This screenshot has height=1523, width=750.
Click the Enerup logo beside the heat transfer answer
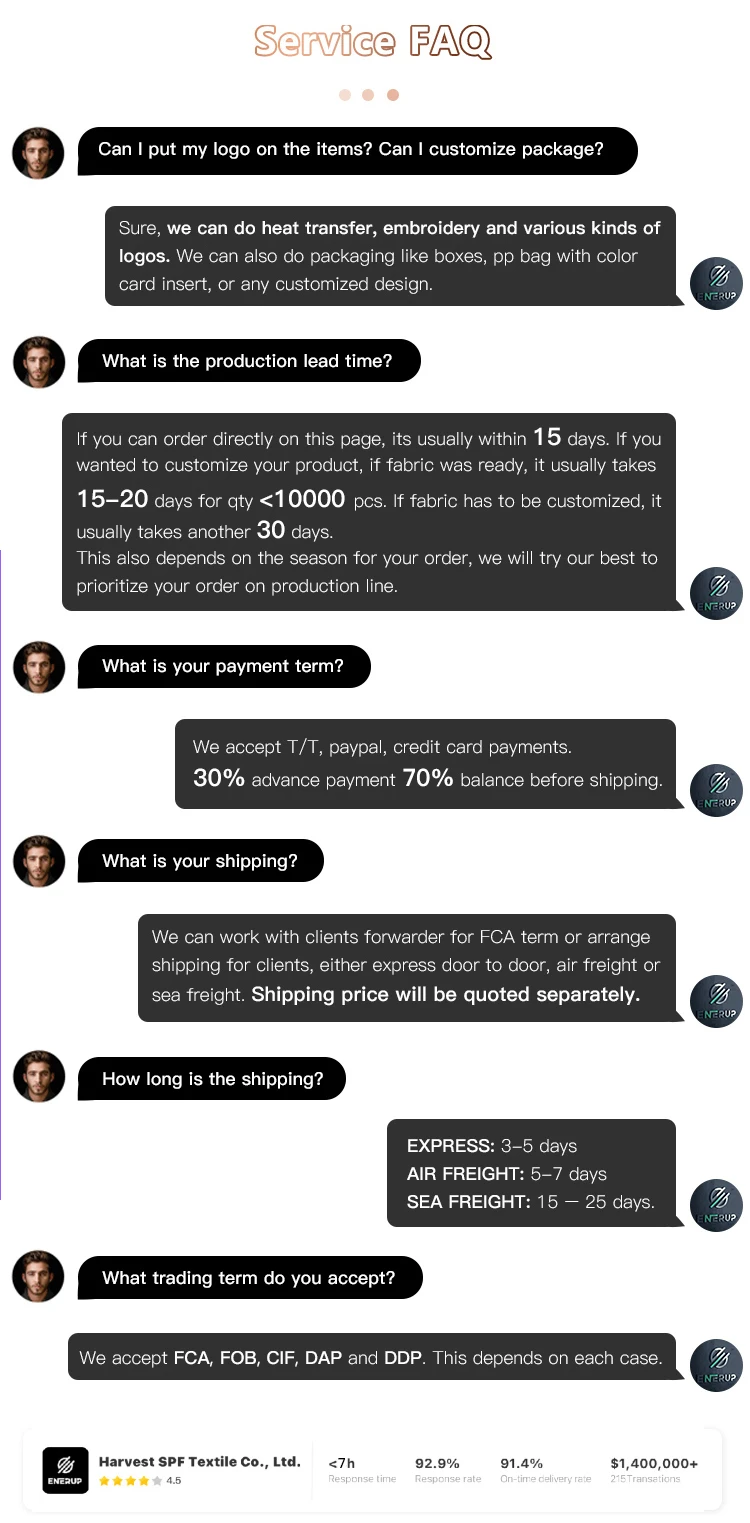point(716,283)
